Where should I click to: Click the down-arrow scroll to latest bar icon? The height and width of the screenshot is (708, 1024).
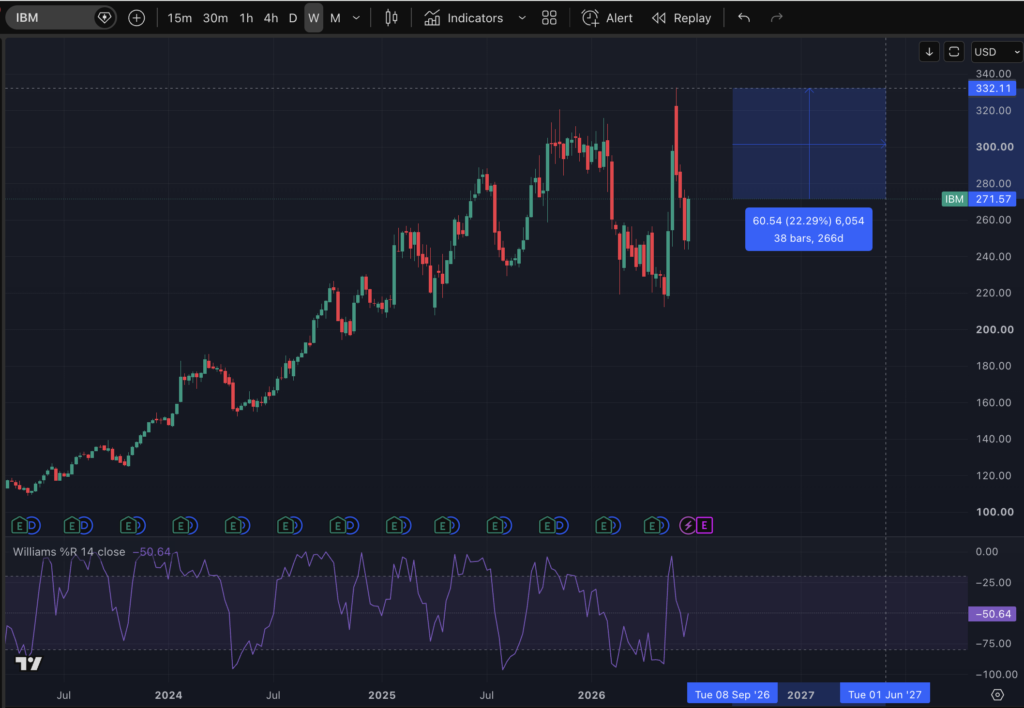pos(929,52)
